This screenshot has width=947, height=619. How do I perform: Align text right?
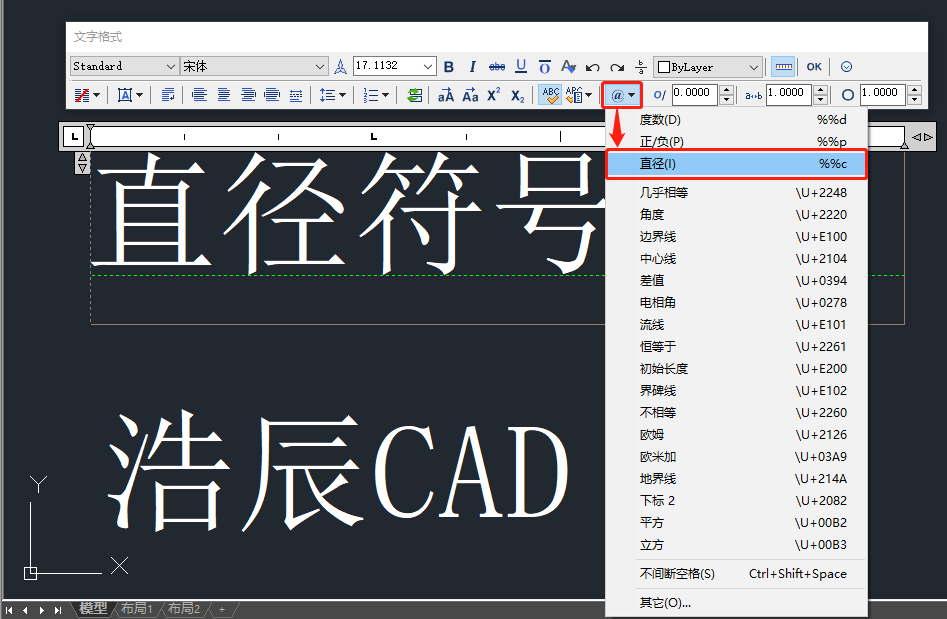248,95
